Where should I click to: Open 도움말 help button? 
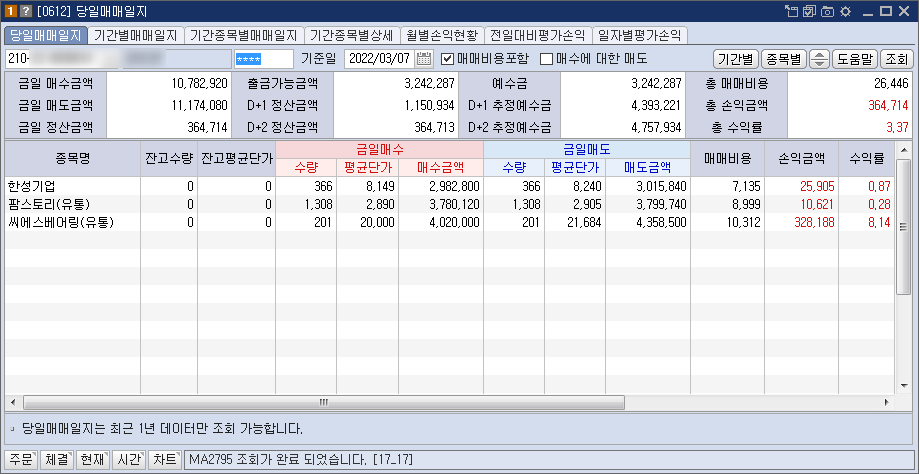pyautogui.click(x=855, y=59)
